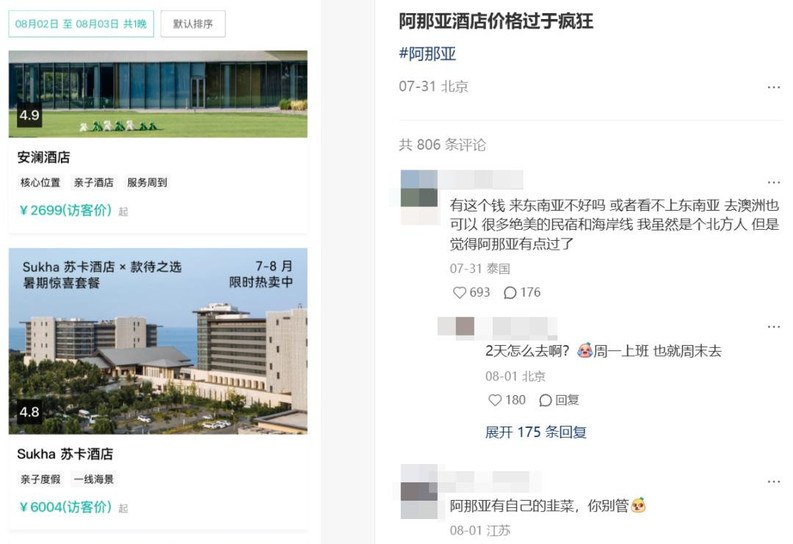Open the 安澜酒店 photo
793x544 pixels.
click(x=158, y=94)
